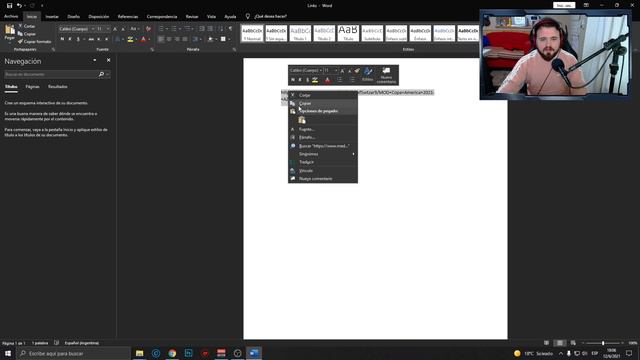This screenshot has width=640, height=360.
Task: Switch to Resultados tab in Navegación
Action: (58, 87)
